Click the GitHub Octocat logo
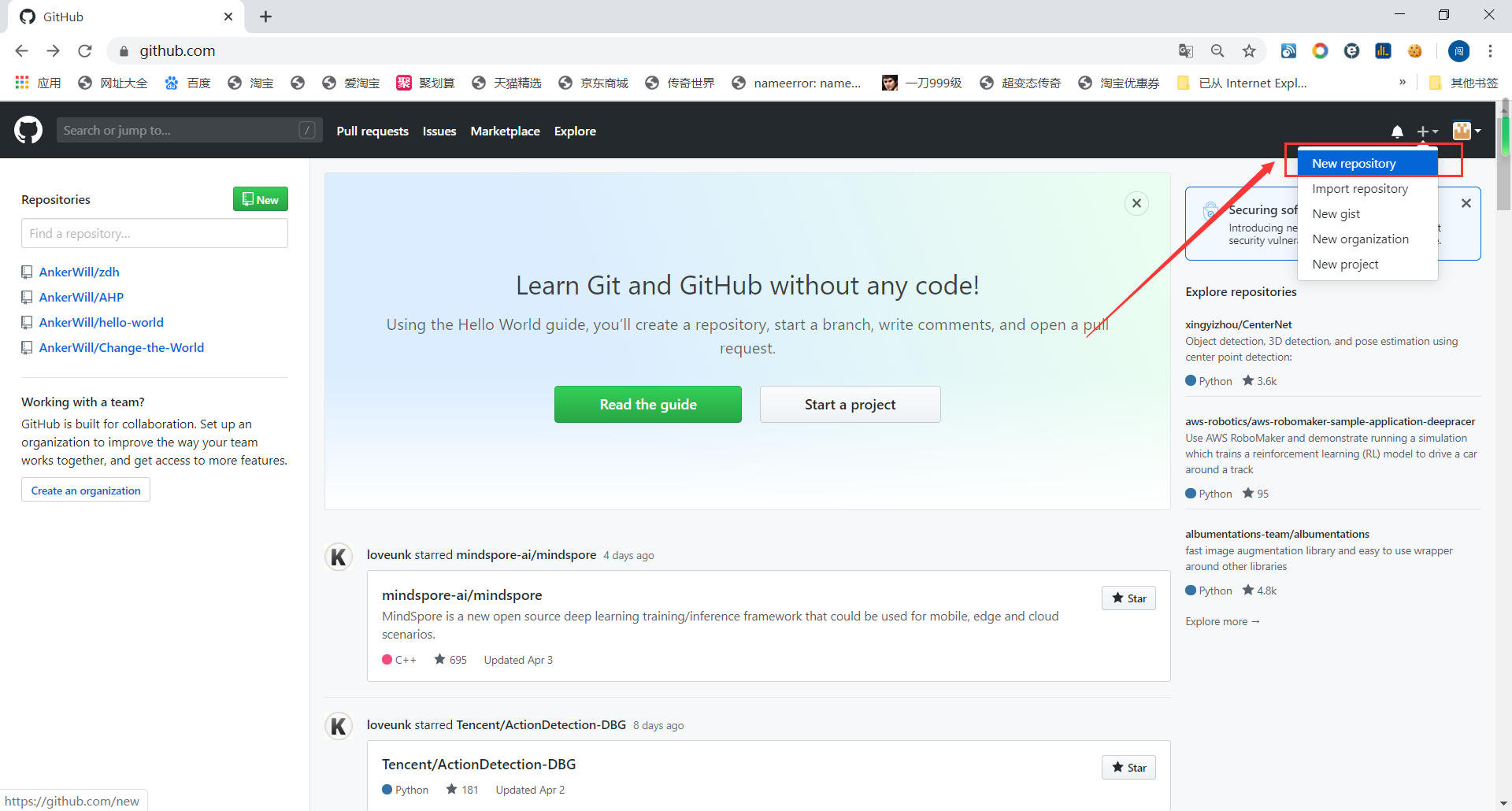Image resolution: width=1512 pixels, height=811 pixels. click(28, 130)
